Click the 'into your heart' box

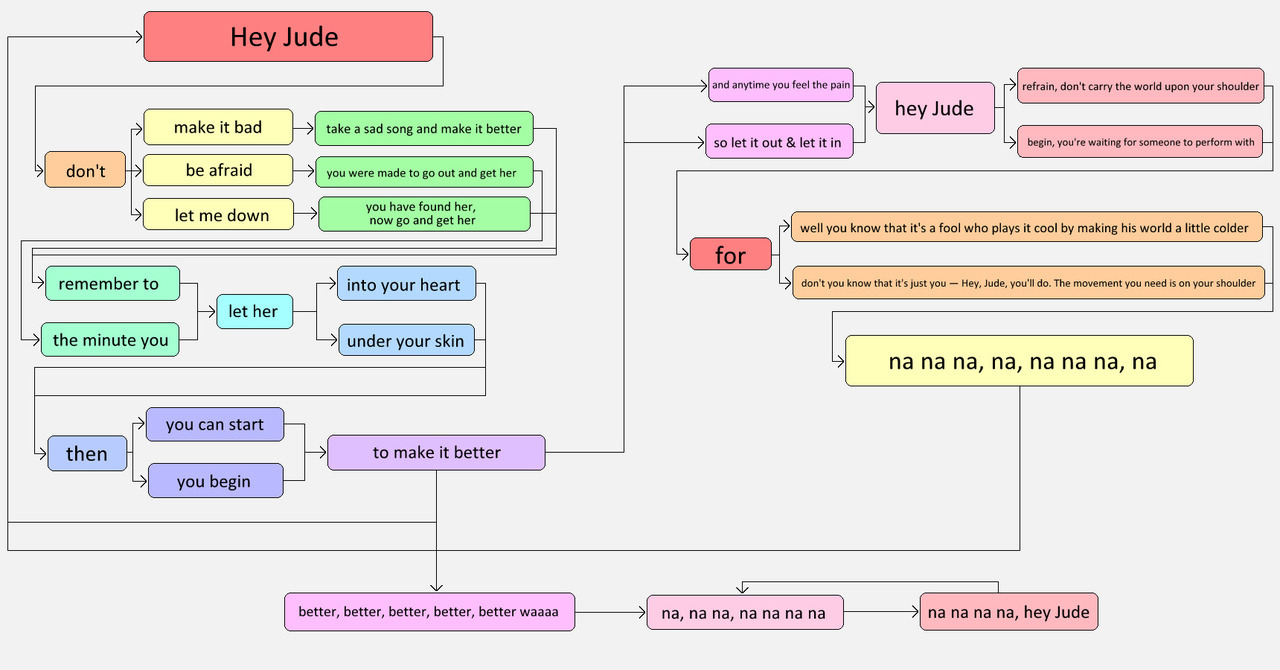coord(406,285)
